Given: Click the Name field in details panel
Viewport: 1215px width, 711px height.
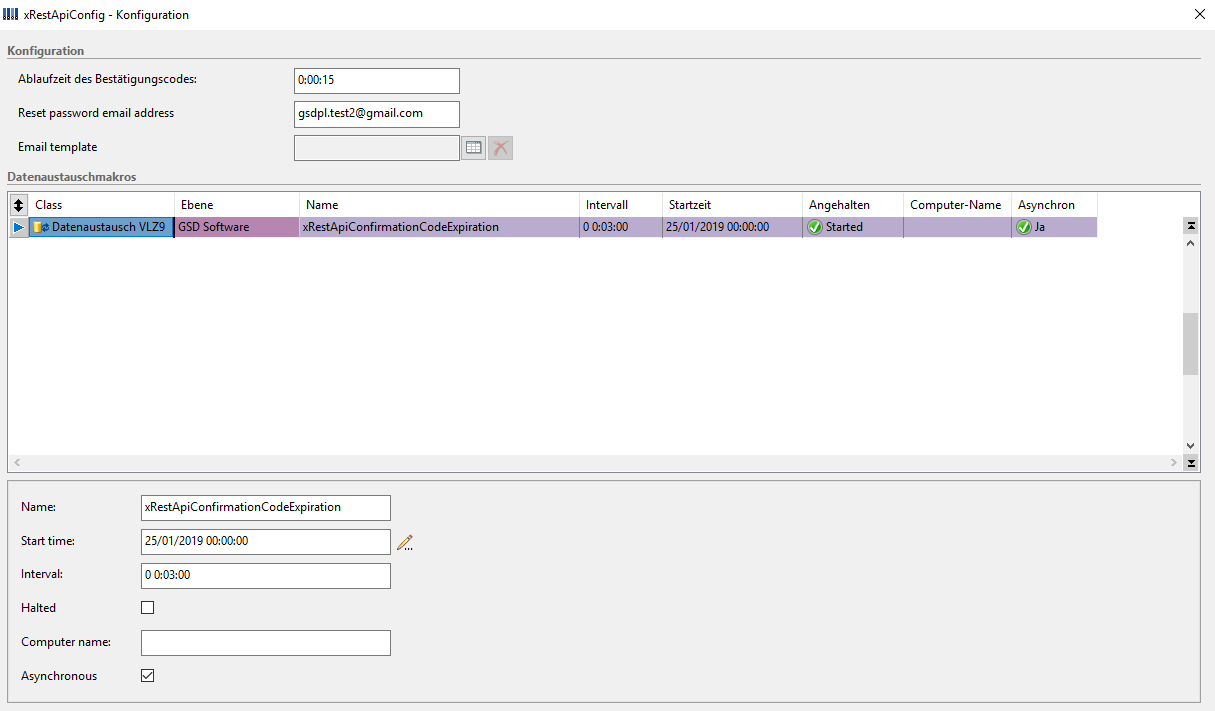Looking at the screenshot, I should point(266,508).
